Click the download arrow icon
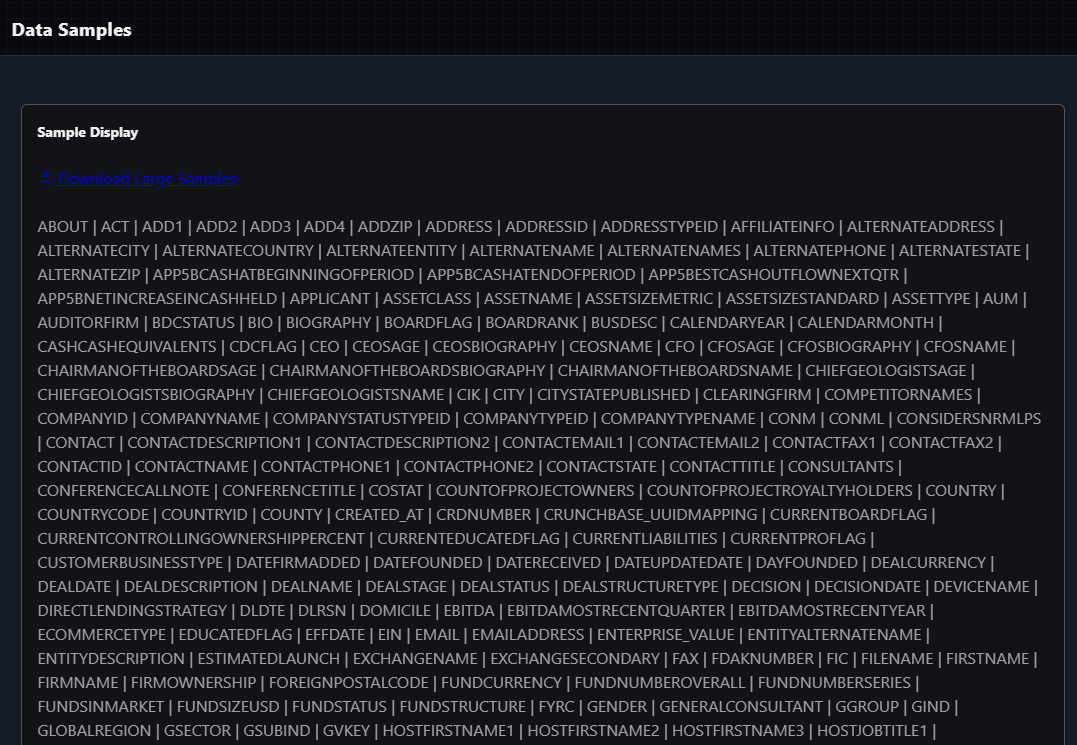1077x745 pixels. click(46, 178)
